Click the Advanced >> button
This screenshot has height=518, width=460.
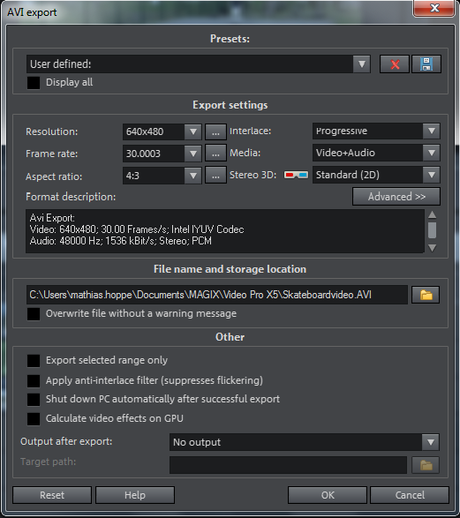pyautogui.click(x=396, y=197)
